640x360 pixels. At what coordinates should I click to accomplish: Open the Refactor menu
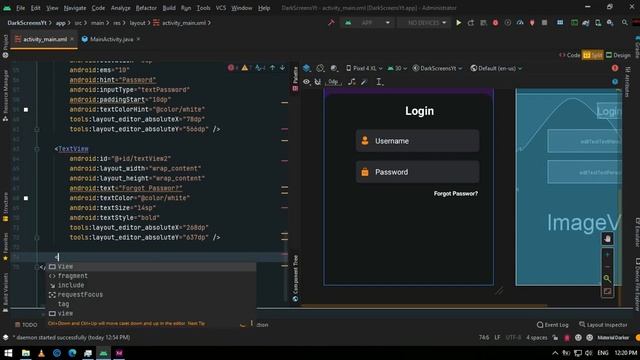146,8
